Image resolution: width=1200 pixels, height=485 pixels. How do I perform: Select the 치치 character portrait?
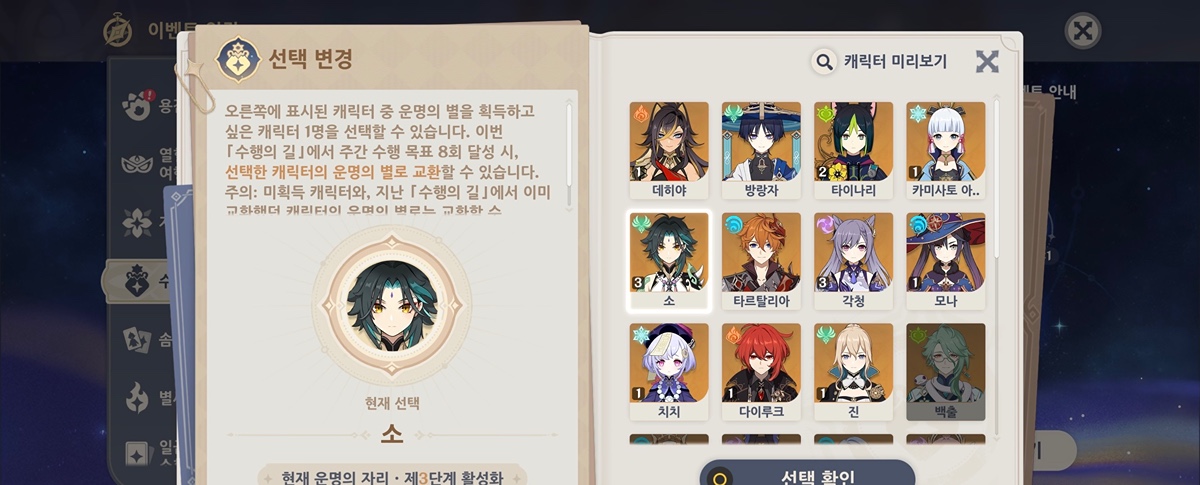click(x=669, y=371)
